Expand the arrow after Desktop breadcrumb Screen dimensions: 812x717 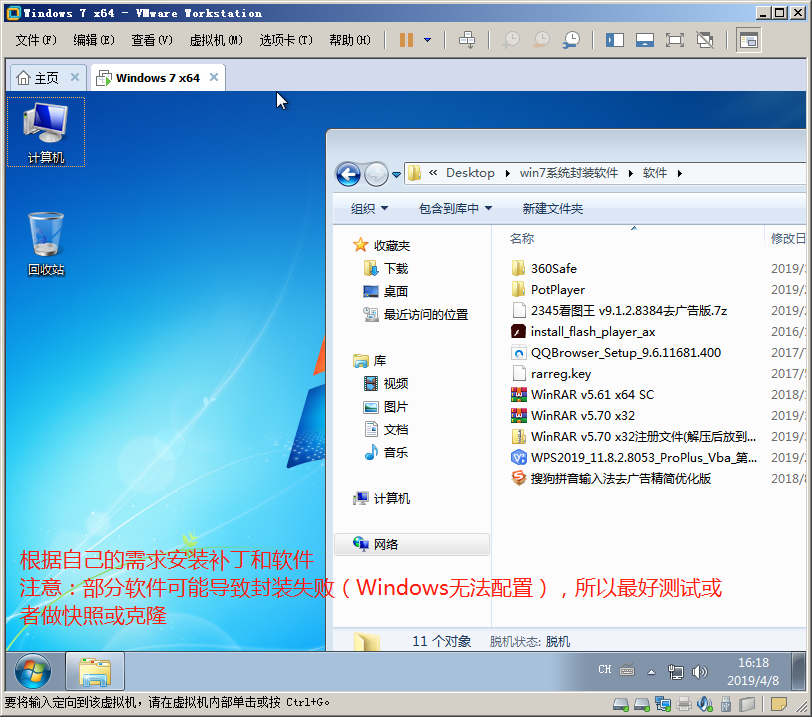click(x=508, y=173)
